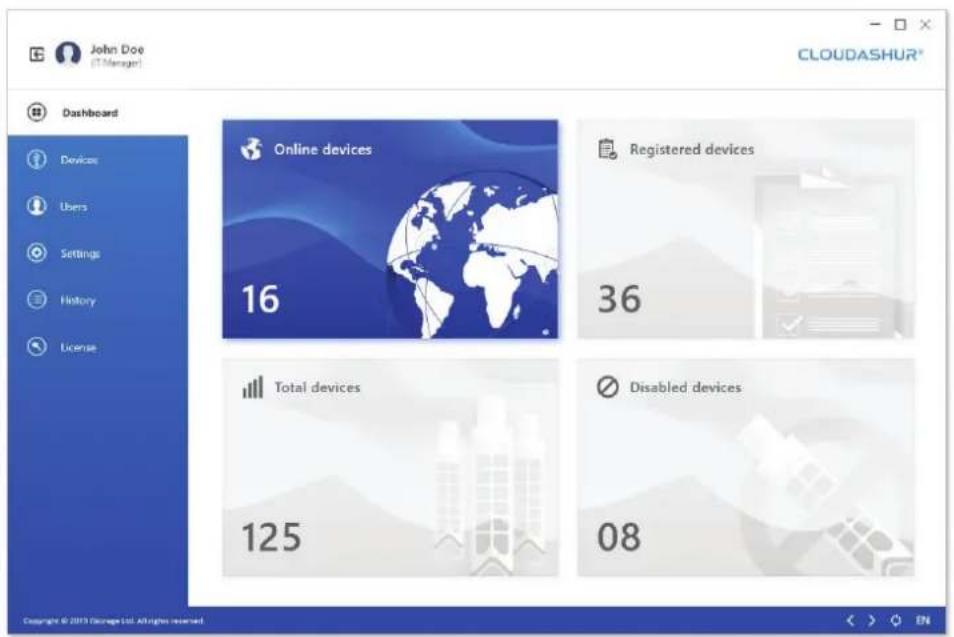
Task: Click the Settings gear icon in sidebar
Action: (x=37, y=253)
